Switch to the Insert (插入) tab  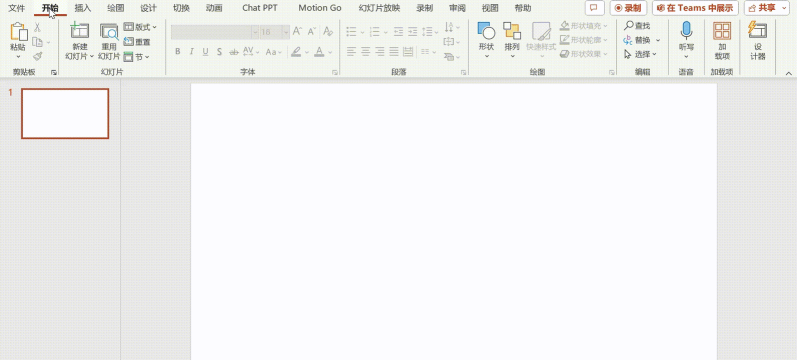click(x=82, y=8)
